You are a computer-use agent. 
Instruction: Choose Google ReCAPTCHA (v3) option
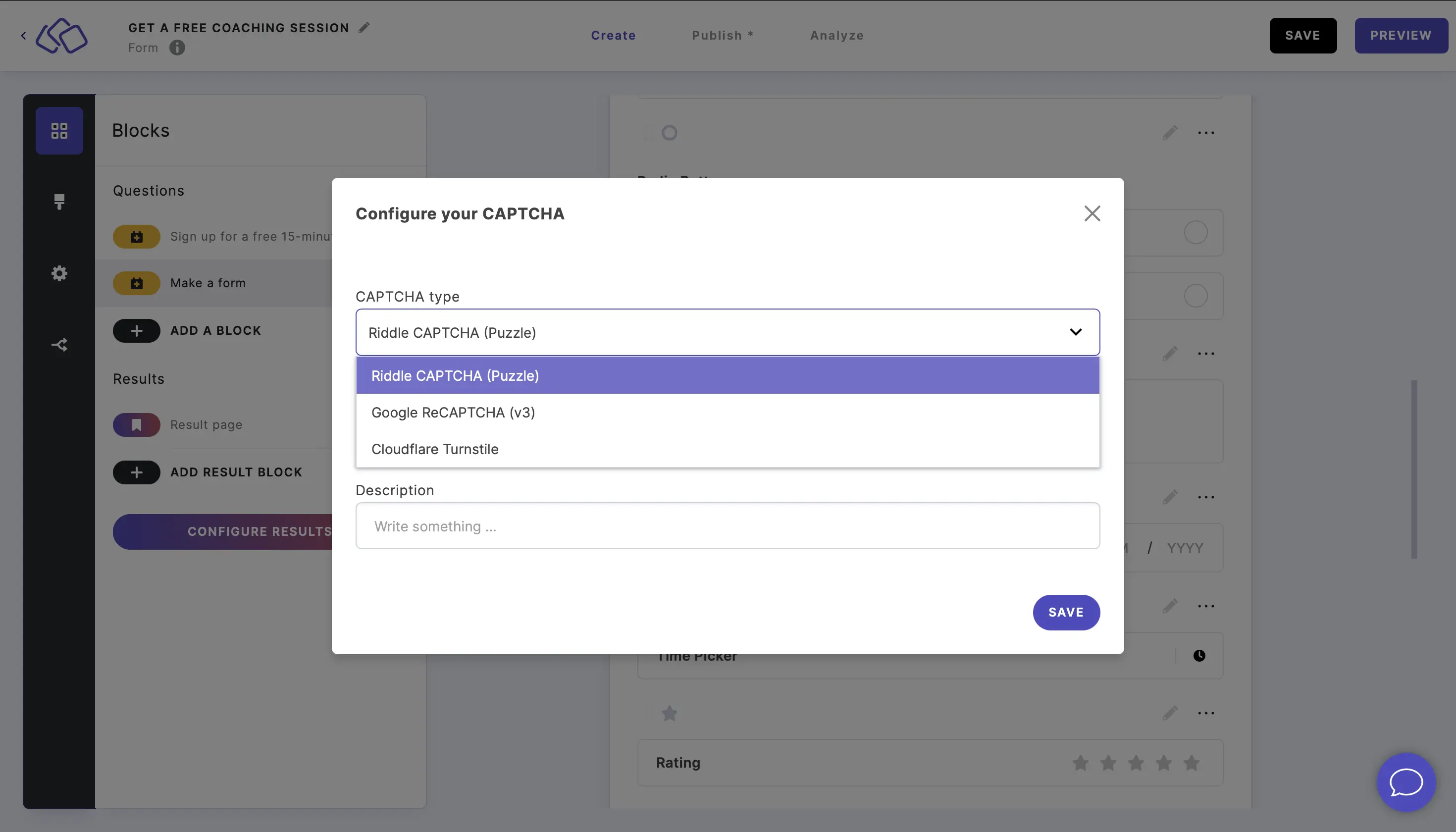coord(728,412)
